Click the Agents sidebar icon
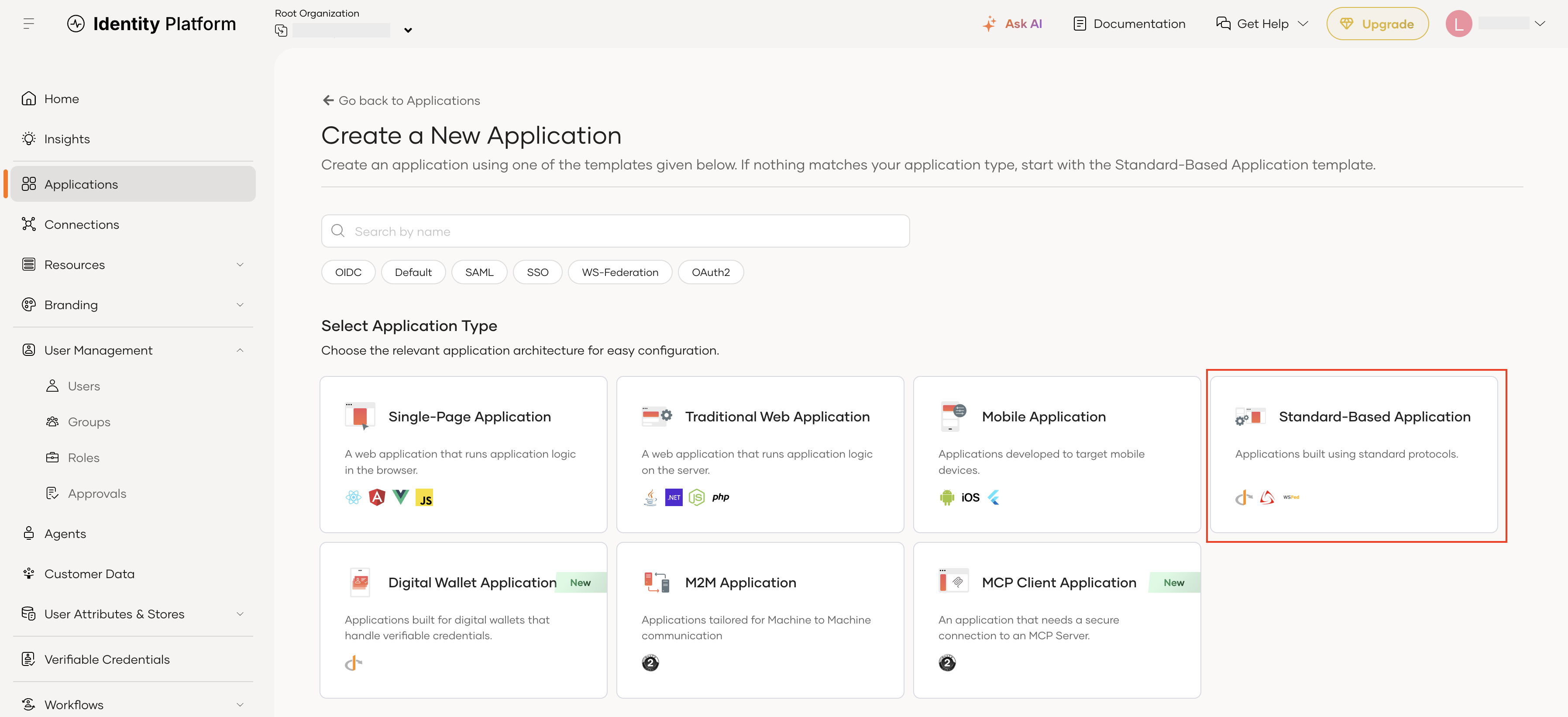This screenshot has width=1568, height=717. pos(29,533)
